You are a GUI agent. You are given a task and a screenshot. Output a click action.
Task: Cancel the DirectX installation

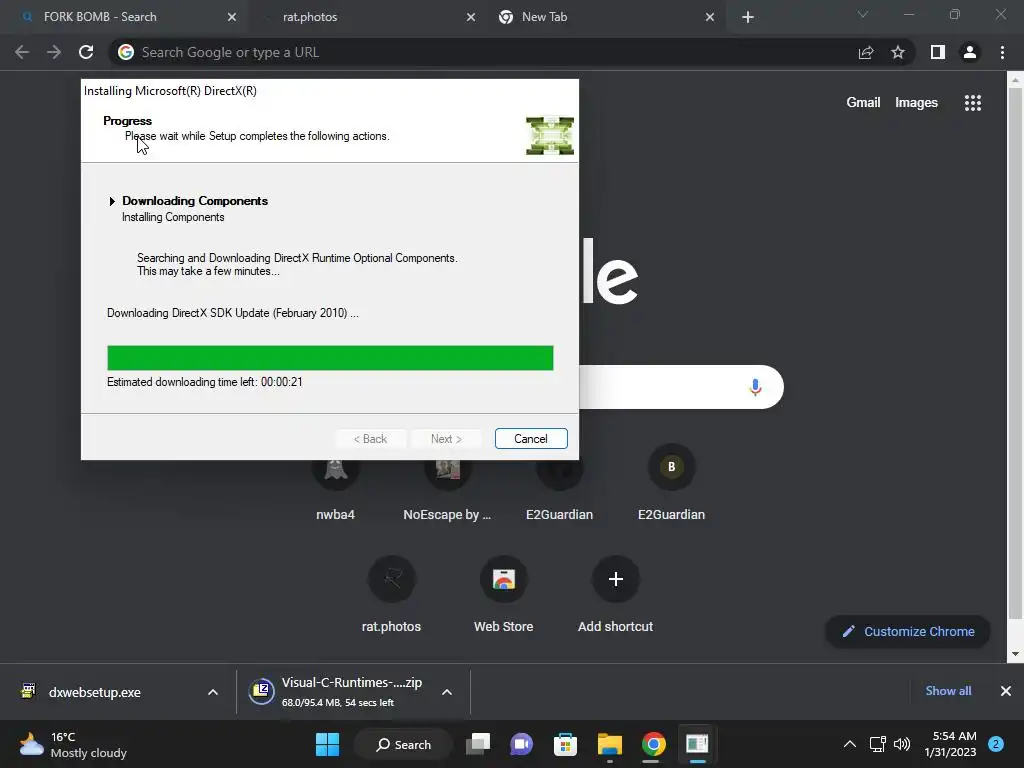531,439
